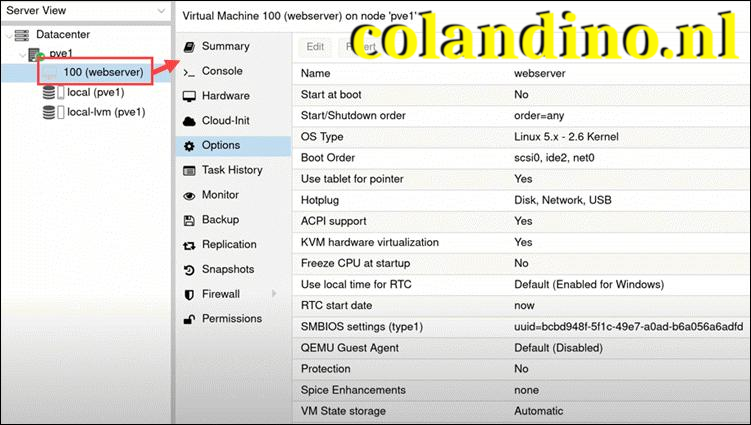This screenshot has height=425, width=751.
Task: Open the Hardware menu item
Action: (233, 96)
